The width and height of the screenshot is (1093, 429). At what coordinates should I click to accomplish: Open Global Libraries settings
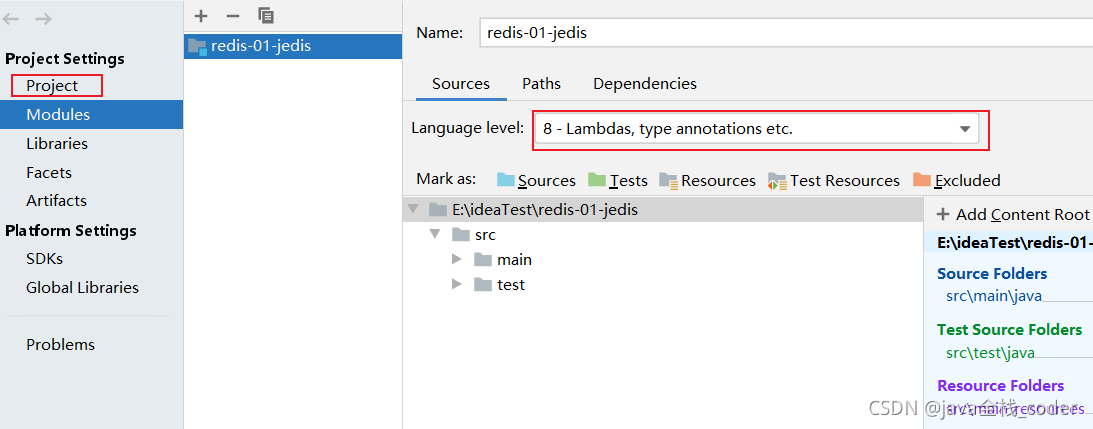tap(82, 287)
